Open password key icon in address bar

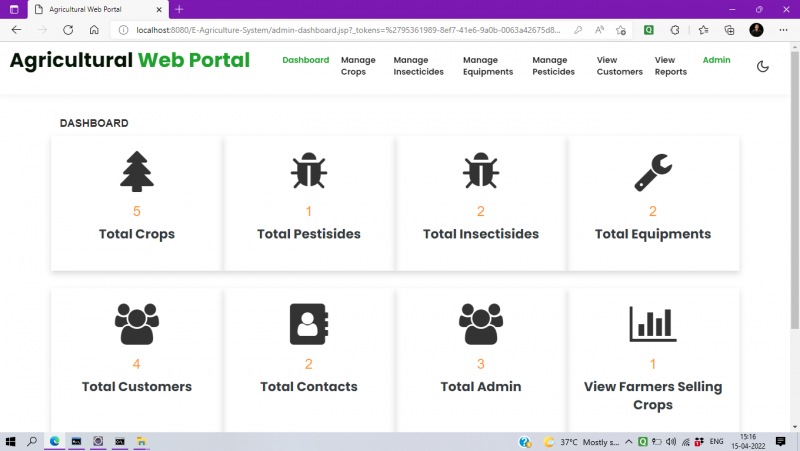point(578,30)
